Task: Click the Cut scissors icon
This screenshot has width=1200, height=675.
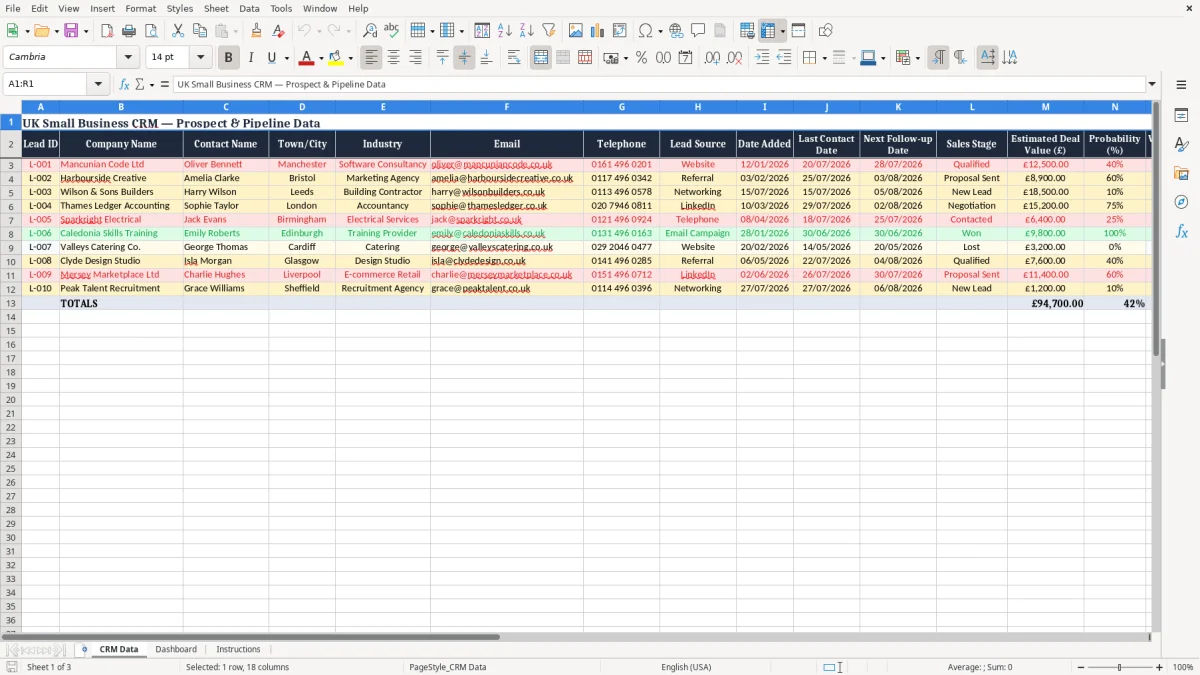Action: (x=178, y=31)
